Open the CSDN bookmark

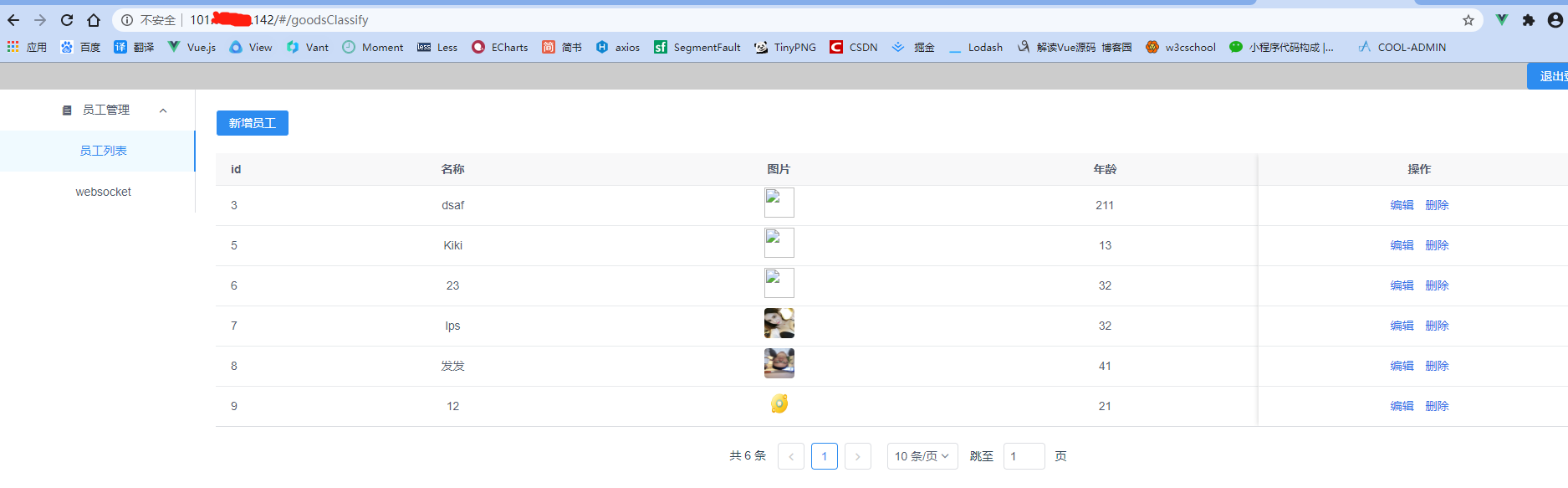[854, 47]
